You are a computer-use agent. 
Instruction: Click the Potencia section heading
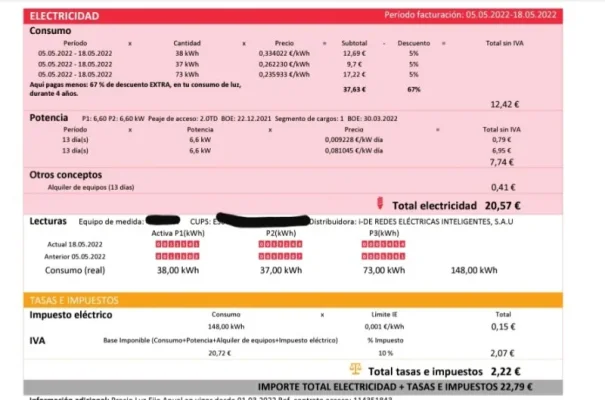click(49, 118)
